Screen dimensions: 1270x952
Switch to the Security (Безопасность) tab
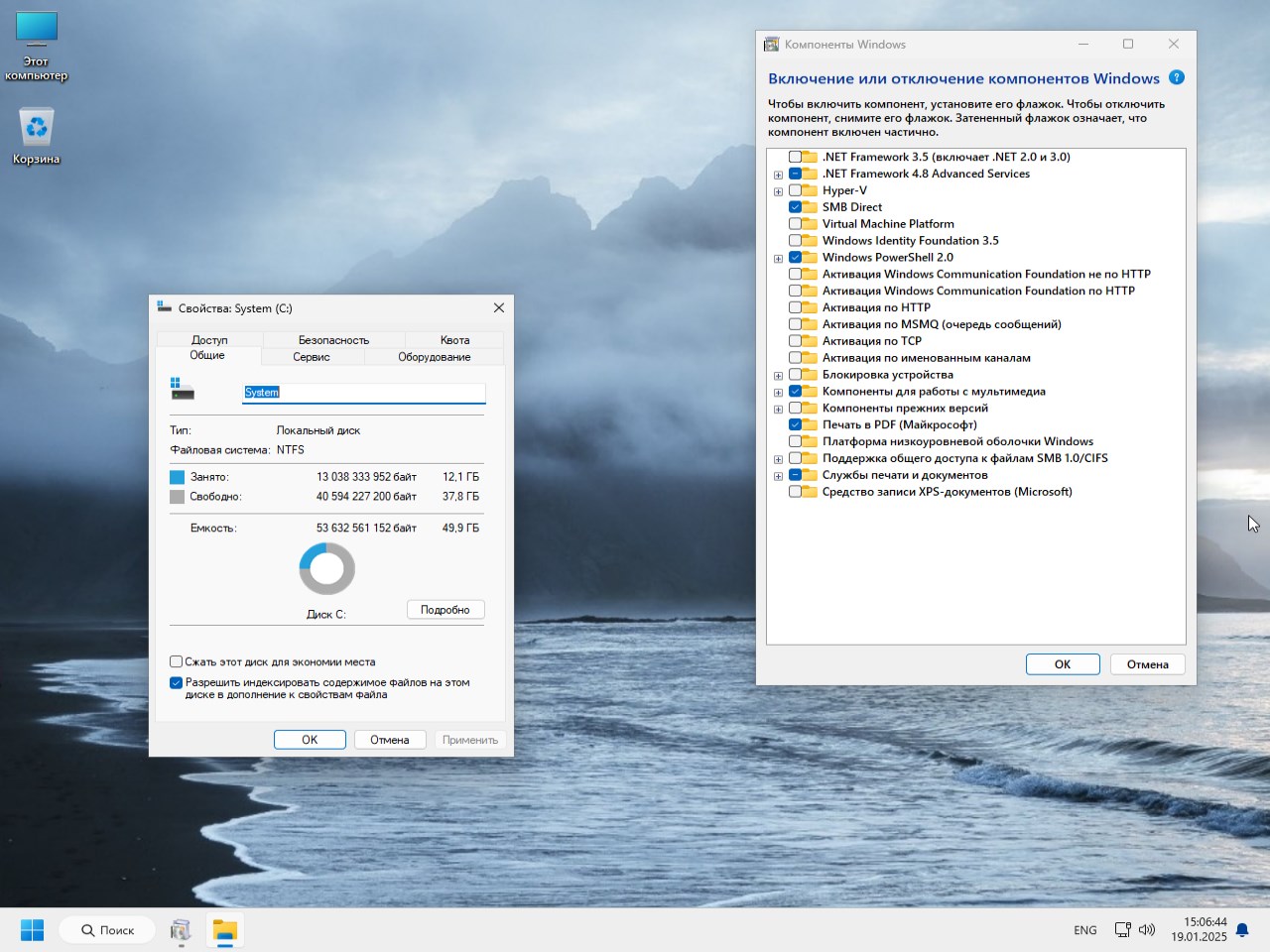tap(333, 339)
